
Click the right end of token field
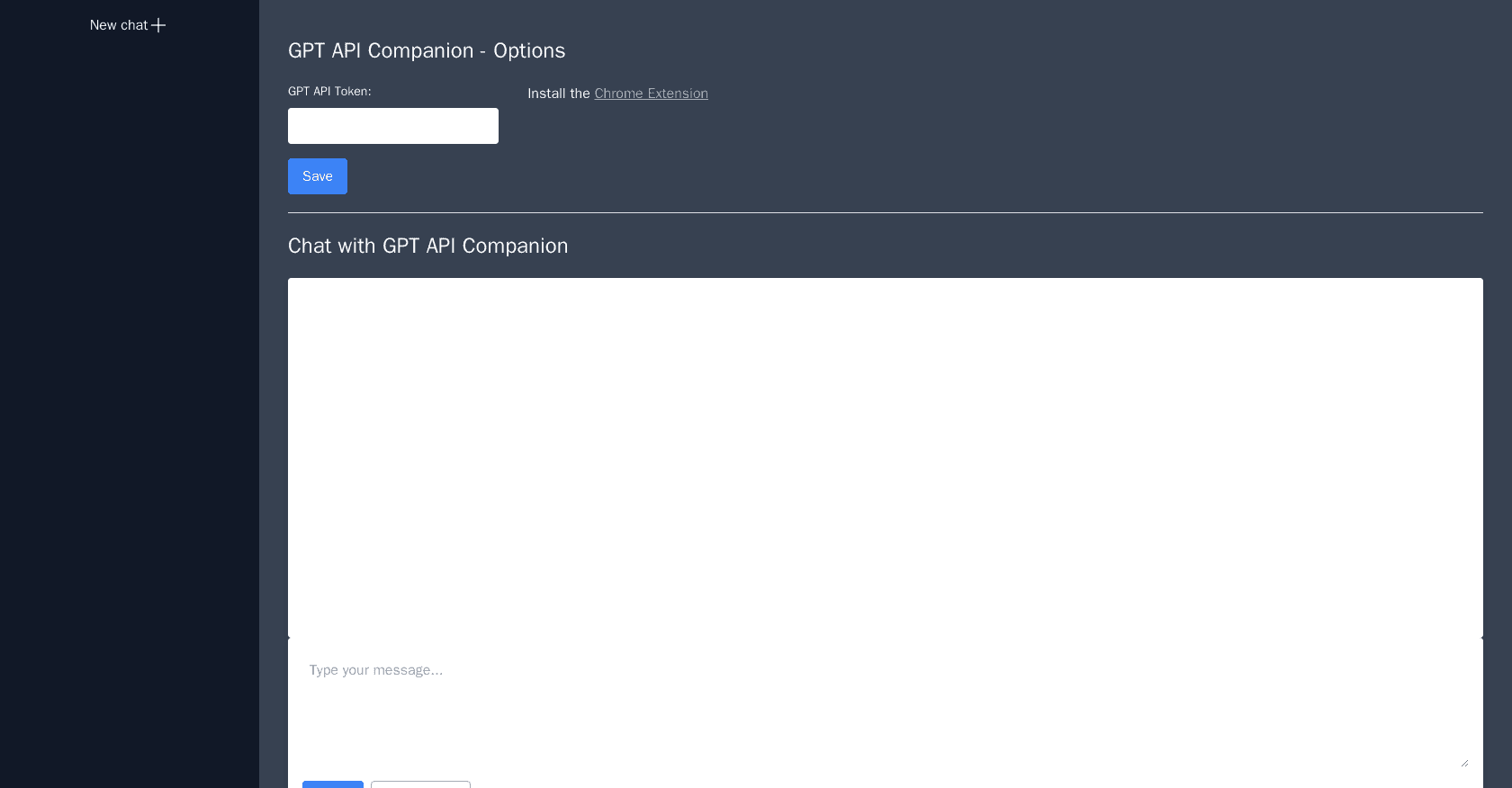[x=489, y=126]
